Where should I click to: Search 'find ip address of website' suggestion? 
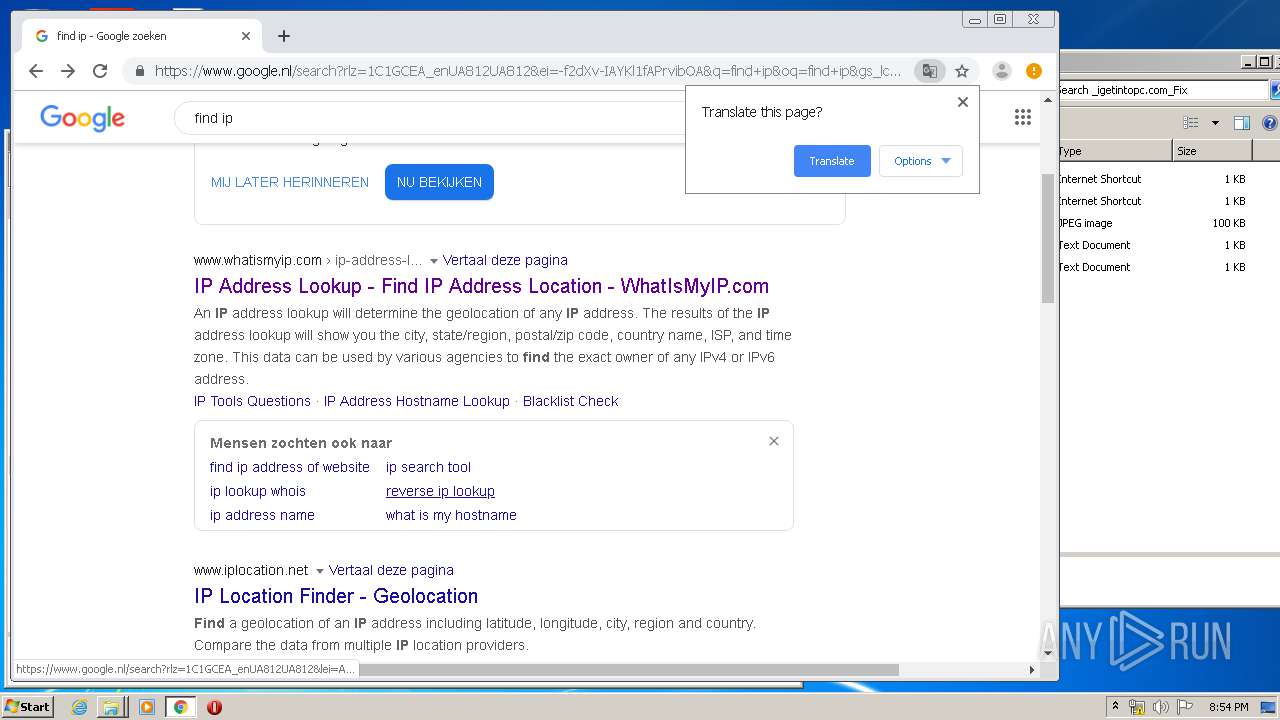coord(290,467)
